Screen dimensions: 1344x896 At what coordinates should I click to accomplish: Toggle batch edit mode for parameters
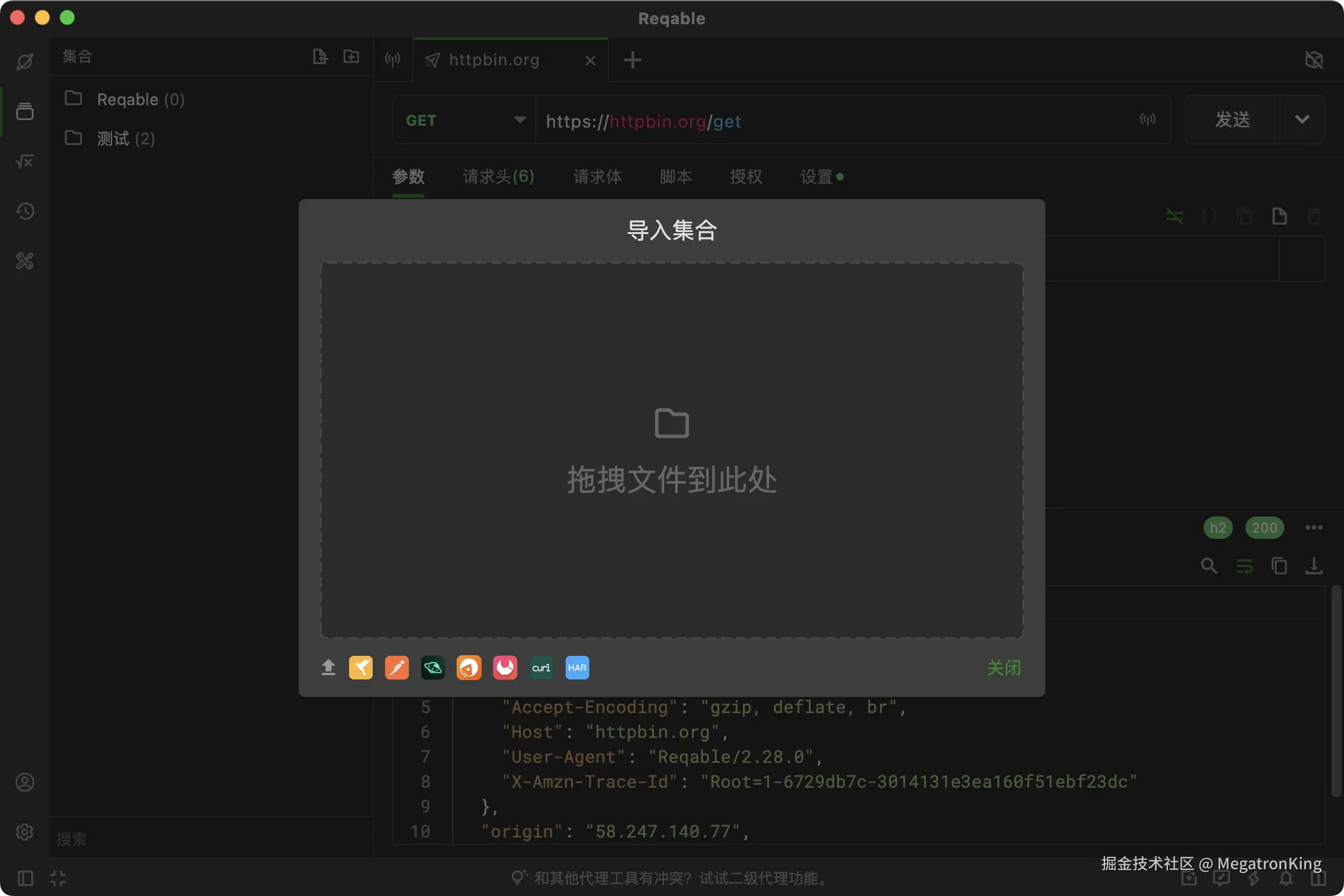point(1175,216)
